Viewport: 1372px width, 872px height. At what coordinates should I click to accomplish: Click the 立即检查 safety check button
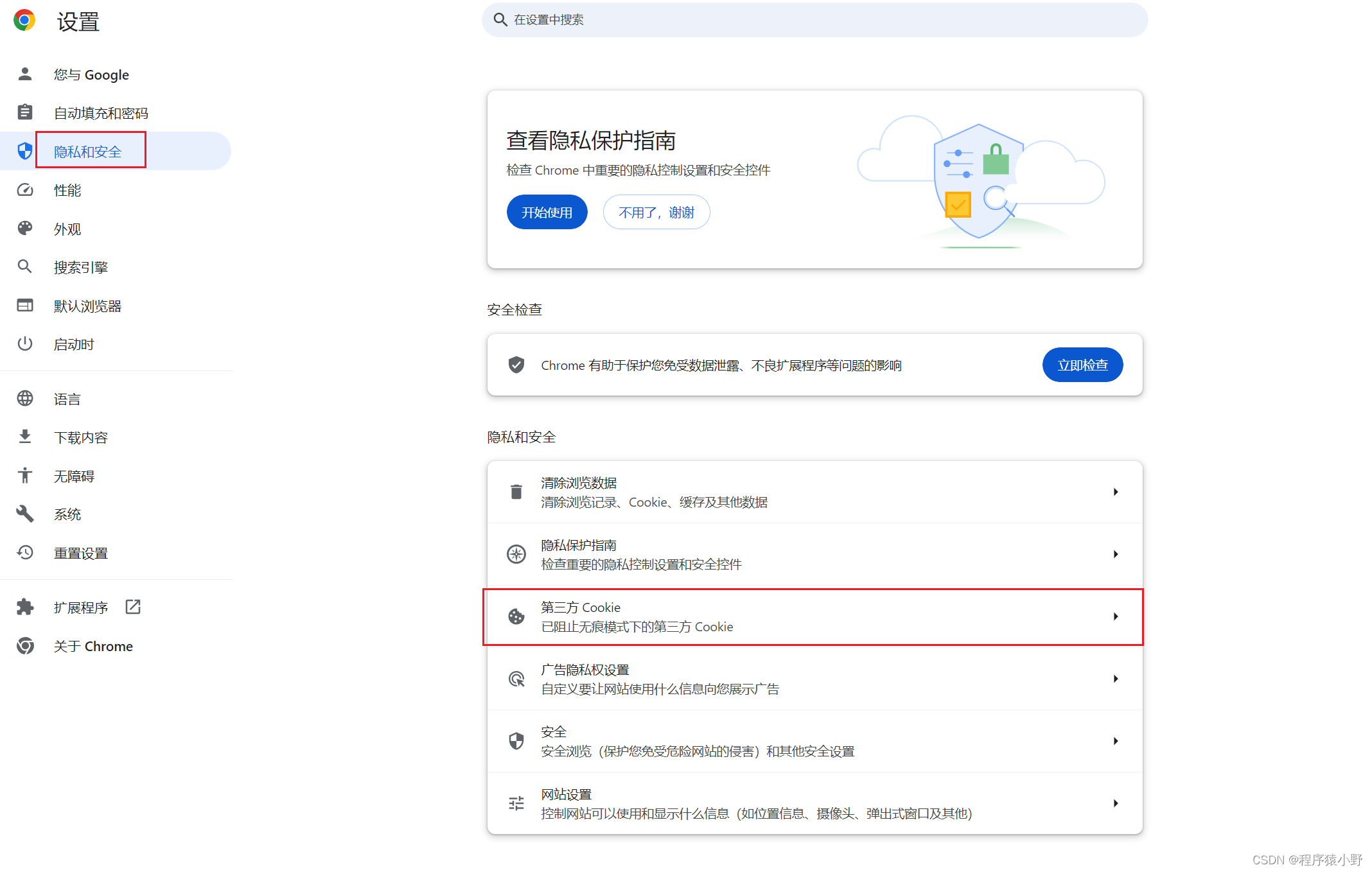(x=1082, y=365)
